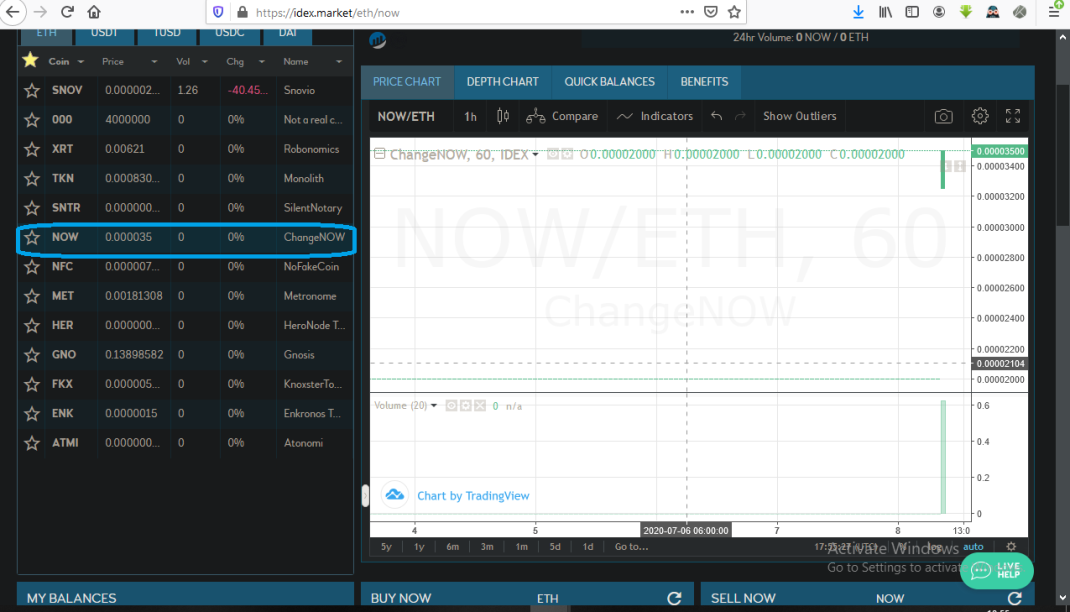Open the QUICK BALANCES tab
1070x612 pixels.
(609, 82)
